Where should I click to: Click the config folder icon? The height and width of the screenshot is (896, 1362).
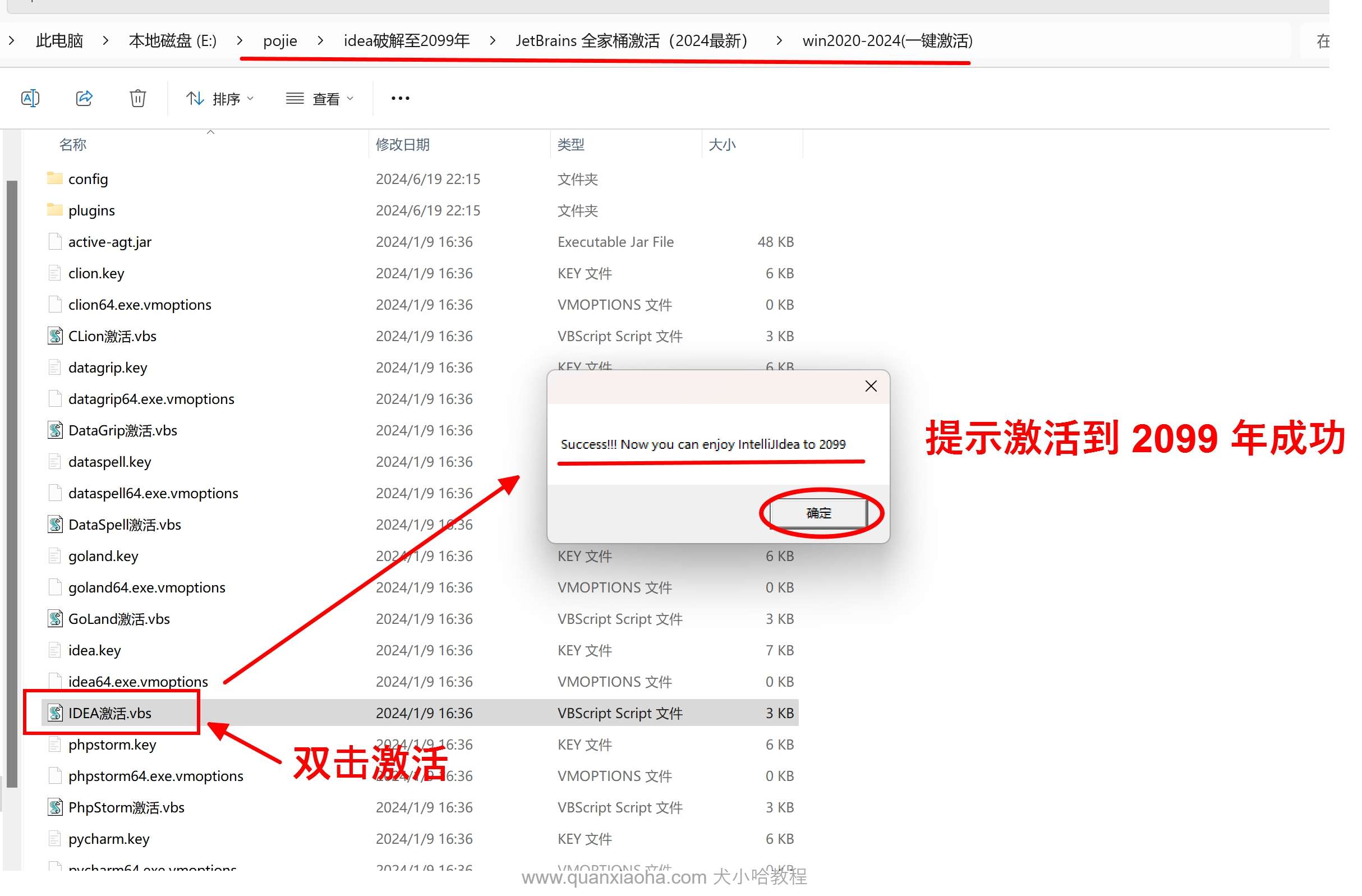point(54,178)
